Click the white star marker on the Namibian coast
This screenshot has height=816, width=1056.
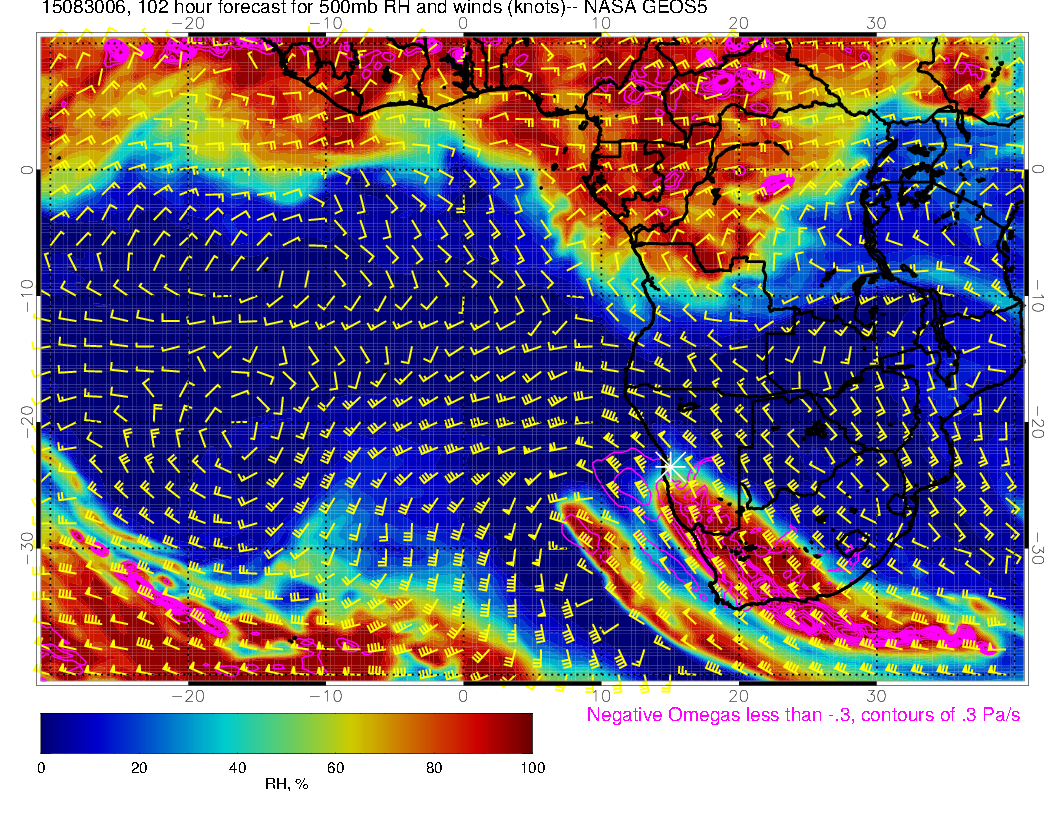click(x=671, y=466)
